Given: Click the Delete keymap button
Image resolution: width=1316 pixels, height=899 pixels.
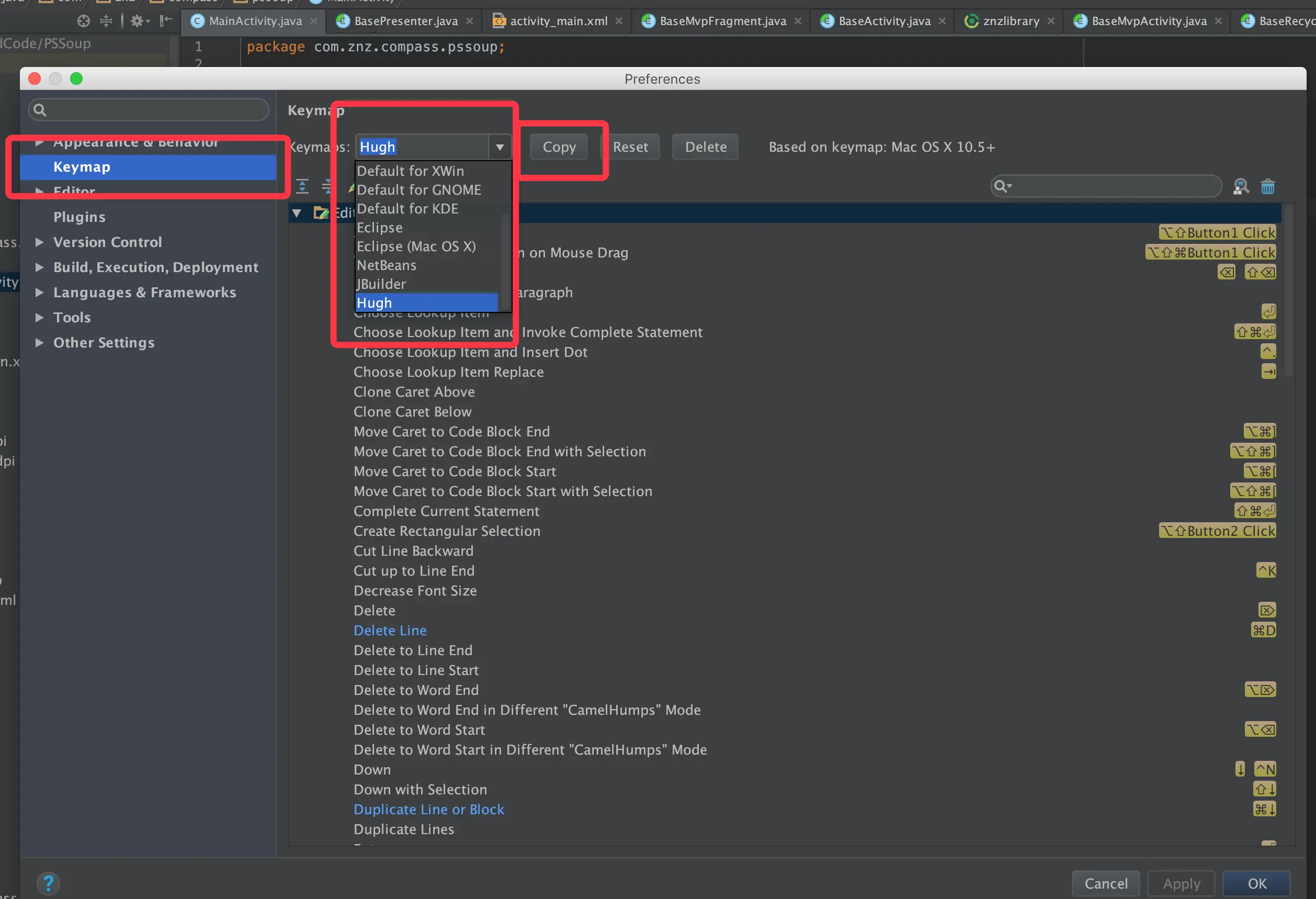Looking at the screenshot, I should 705,147.
